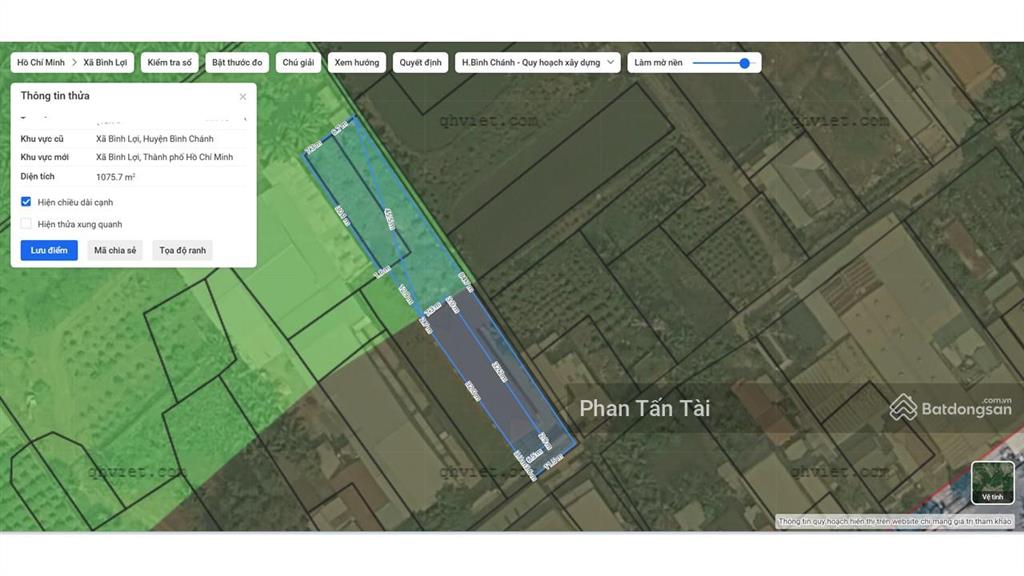Switch to Vệ tinh satellite map view

point(992,482)
